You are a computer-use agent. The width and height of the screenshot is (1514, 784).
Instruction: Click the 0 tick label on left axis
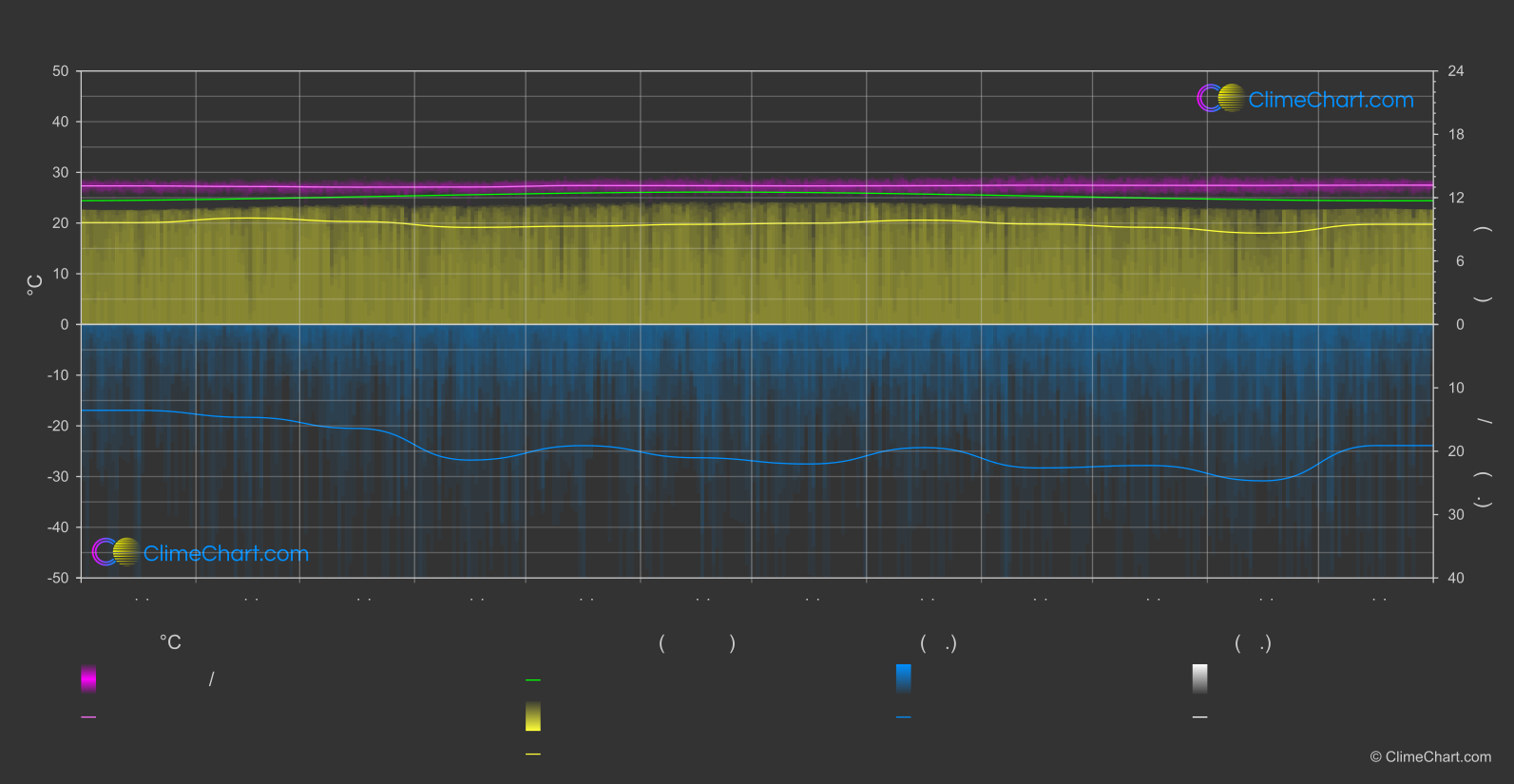[x=65, y=324]
